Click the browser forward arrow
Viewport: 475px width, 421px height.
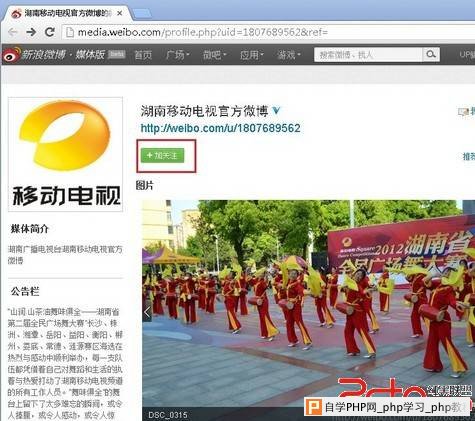click(31, 32)
